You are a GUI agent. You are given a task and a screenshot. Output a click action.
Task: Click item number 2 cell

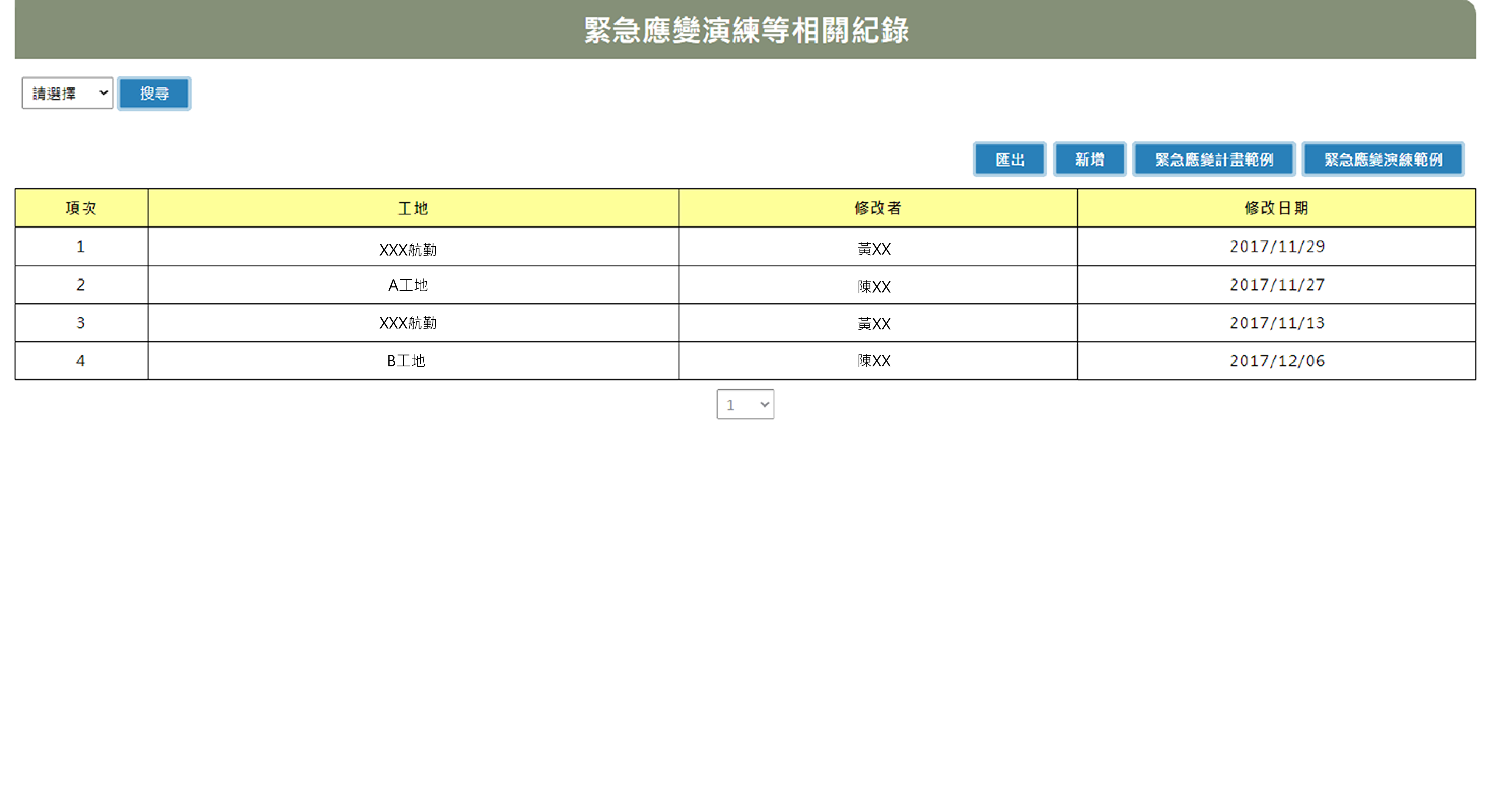[81, 285]
